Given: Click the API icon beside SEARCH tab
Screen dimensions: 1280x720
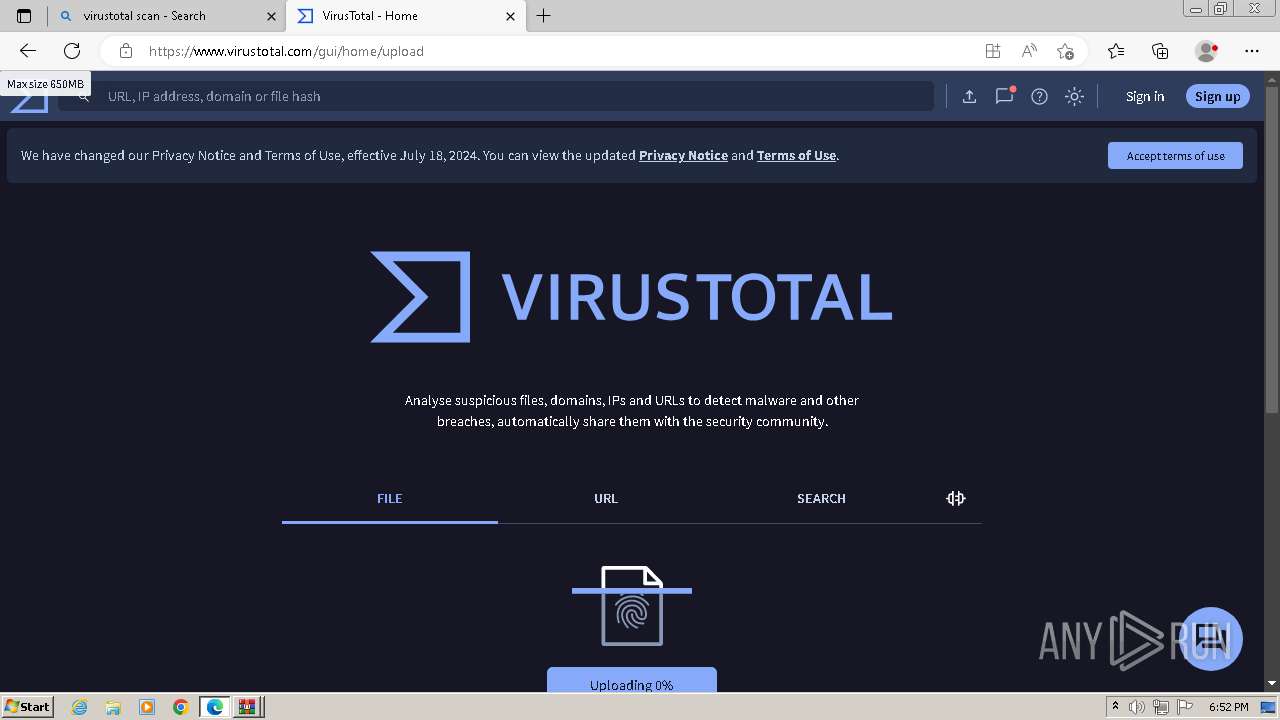Looking at the screenshot, I should tap(956, 498).
